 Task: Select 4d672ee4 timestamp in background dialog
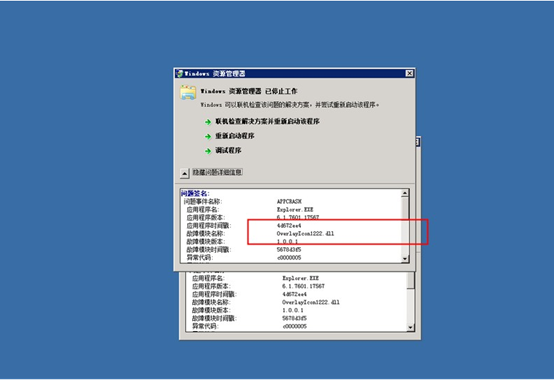(x=294, y=295)
